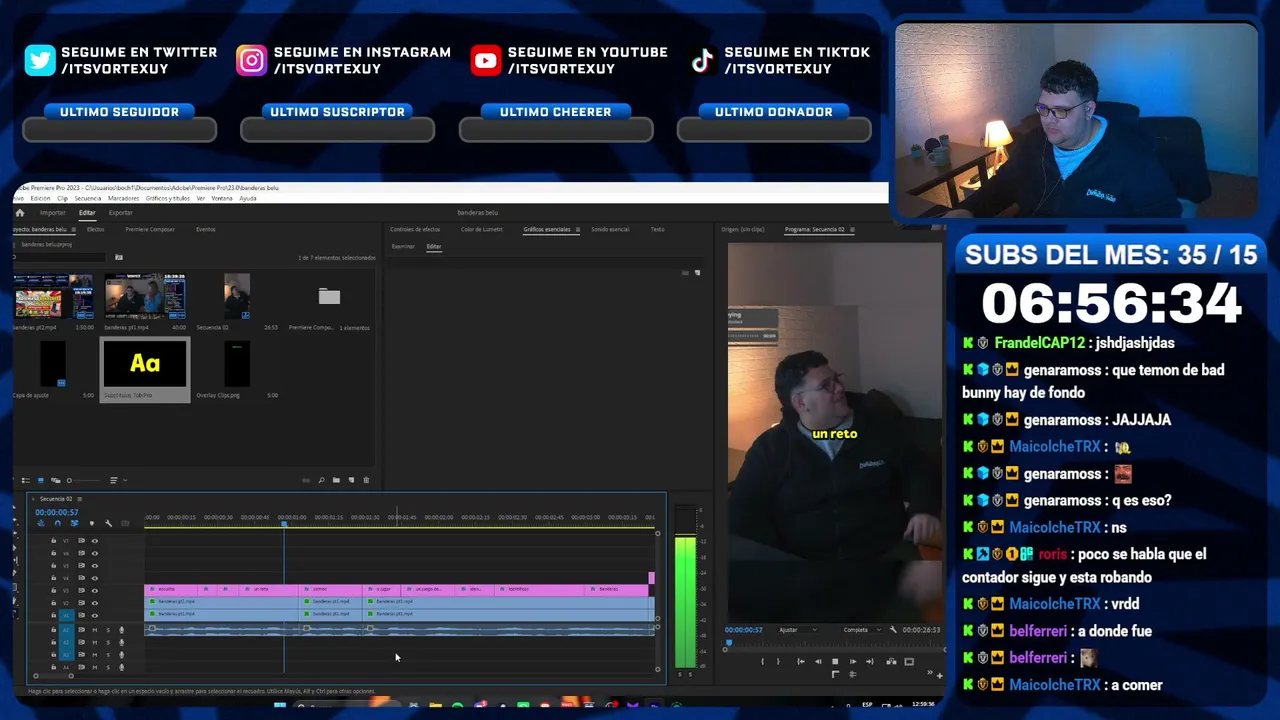The width and height of the screenshot is (1280, 720).
Task: Go to the Premiere Pro Home screen
Action: (x=19, y=213)
